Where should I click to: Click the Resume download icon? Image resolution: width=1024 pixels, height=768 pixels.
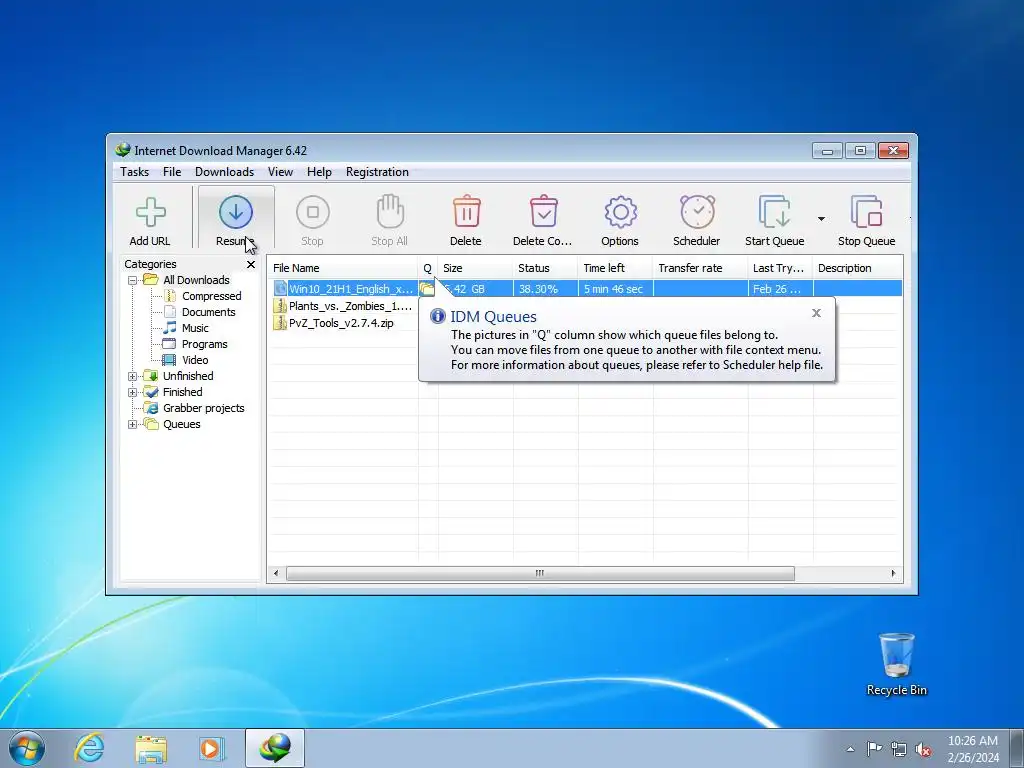[x=236, y=212]
